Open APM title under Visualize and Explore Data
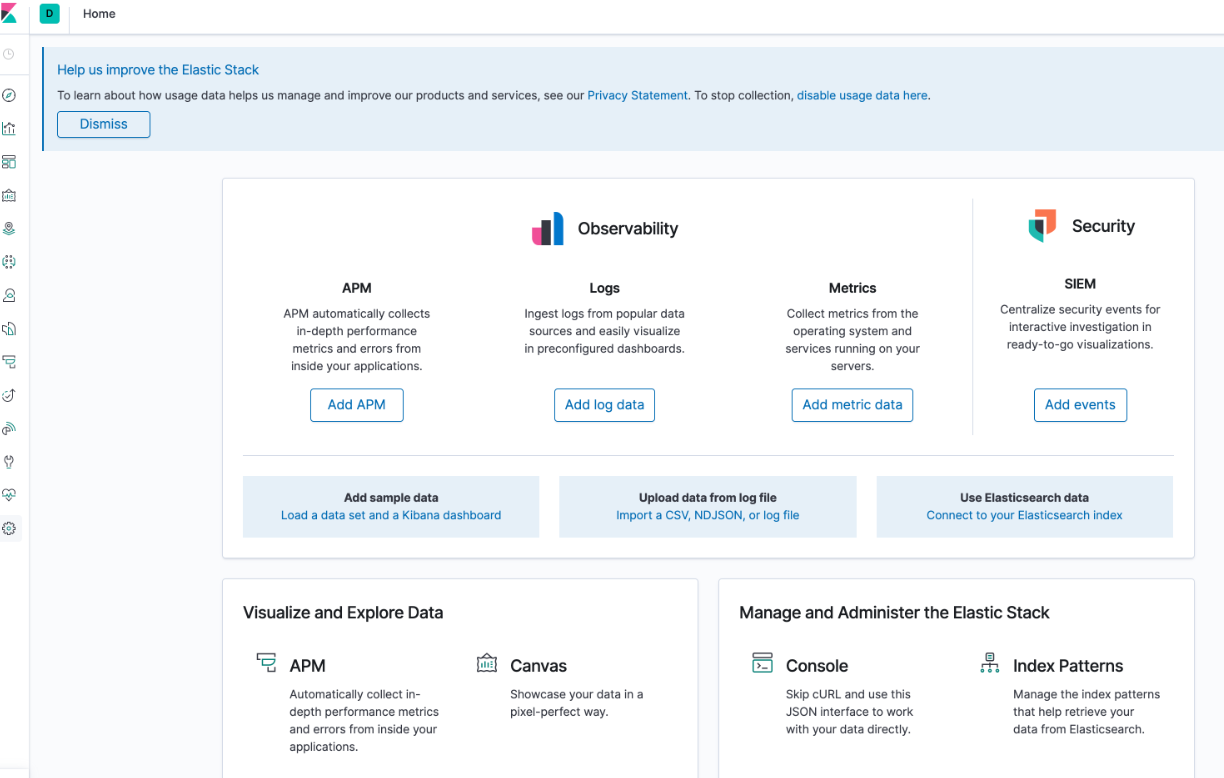Viewport: 1224px width, 778px height. (x=307, y=666)
